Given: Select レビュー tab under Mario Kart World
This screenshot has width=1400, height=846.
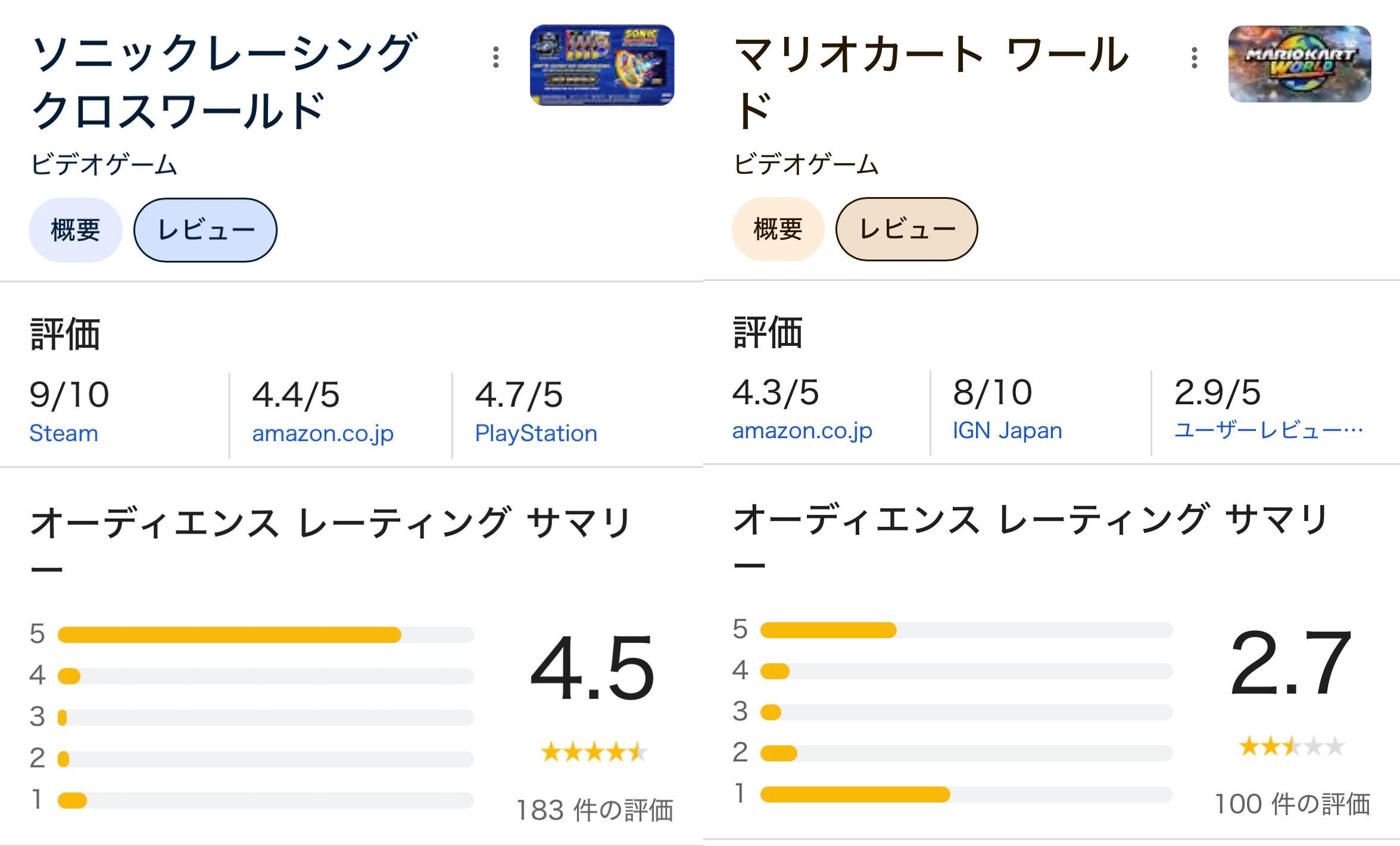Looking at the screenshot, I should coord(906,229).
